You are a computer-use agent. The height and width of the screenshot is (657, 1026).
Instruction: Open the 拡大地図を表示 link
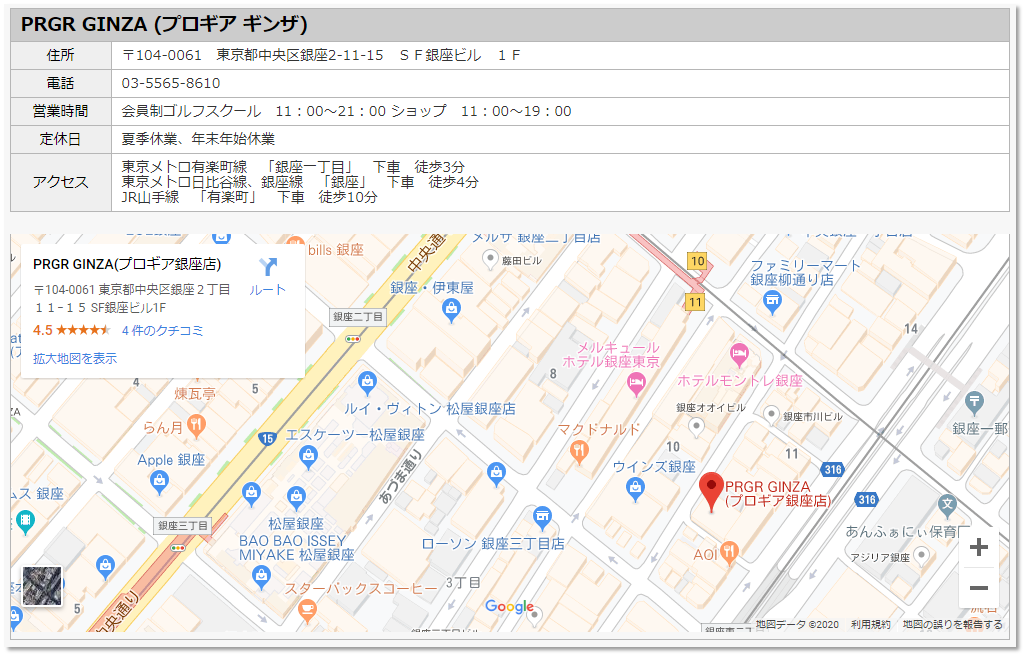pyautogui.click(x=75, y=359)
